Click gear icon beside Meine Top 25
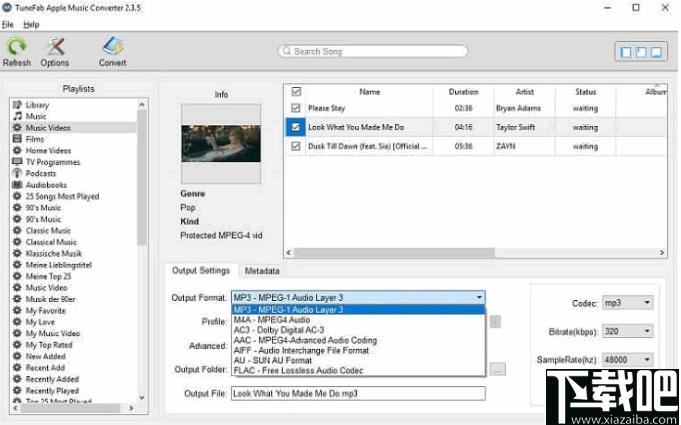681x425 pixels. tap(17, 276)
